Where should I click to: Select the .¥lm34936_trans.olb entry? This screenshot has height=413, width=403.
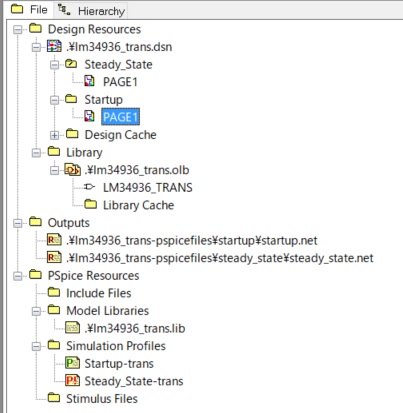point(137,170)
